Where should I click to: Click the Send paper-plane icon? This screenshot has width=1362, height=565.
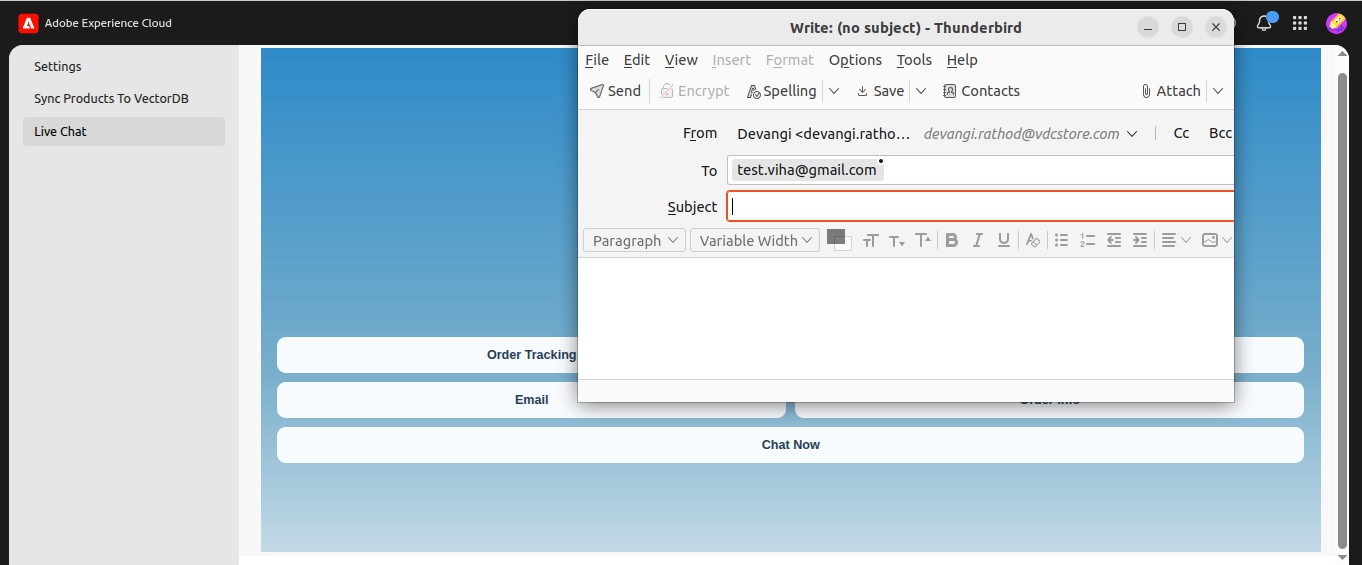coord(597,91)
